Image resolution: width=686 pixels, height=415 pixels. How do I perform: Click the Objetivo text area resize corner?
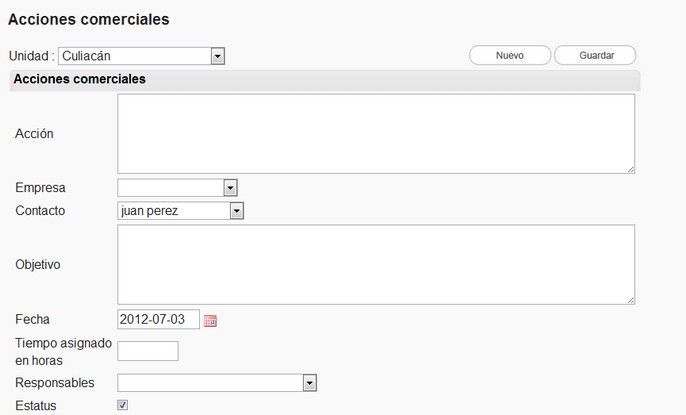pos(631,300)
